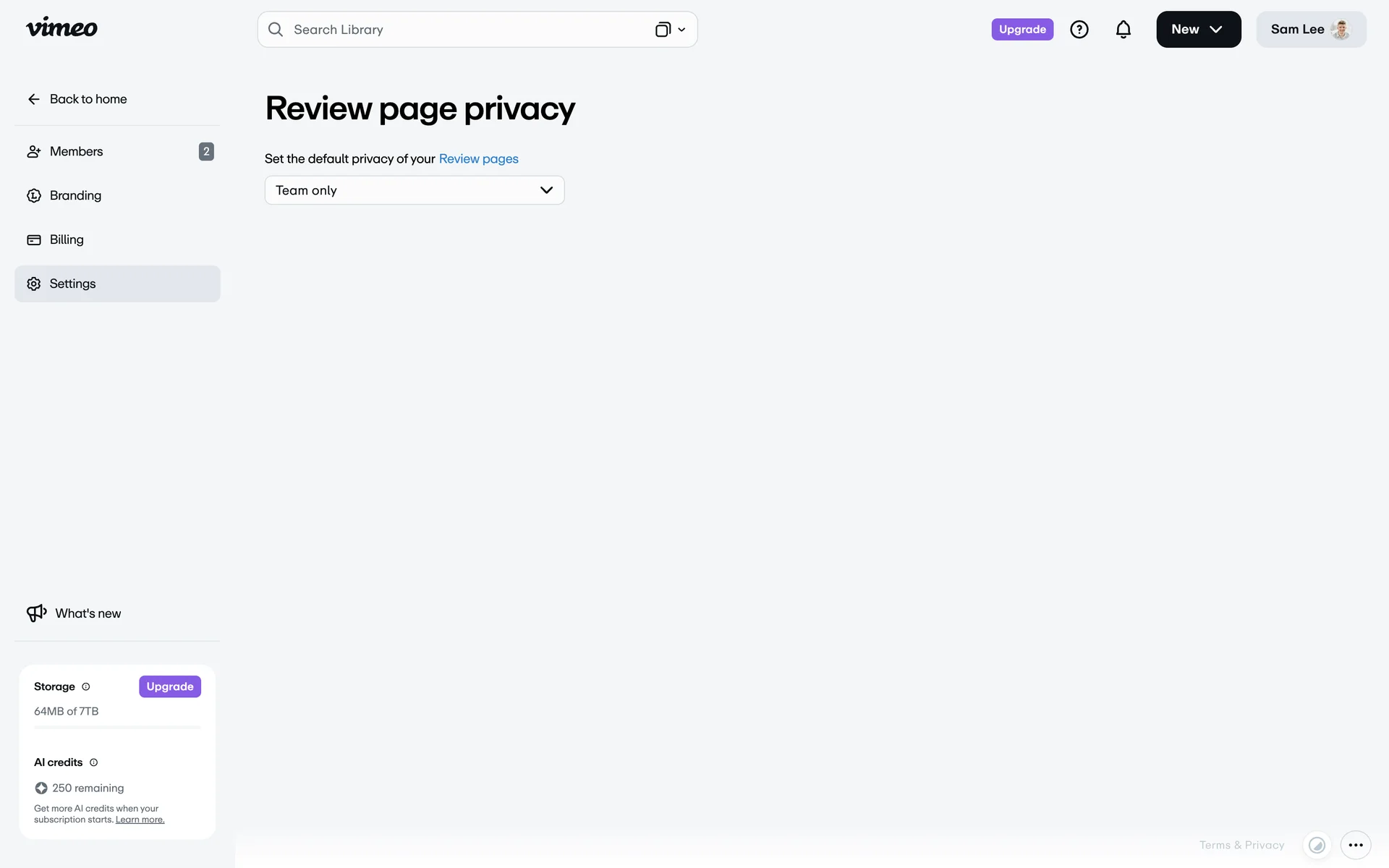Select Settings in the sidebar
Viewport: 1389px width, 868px height.
coord(72,284)
